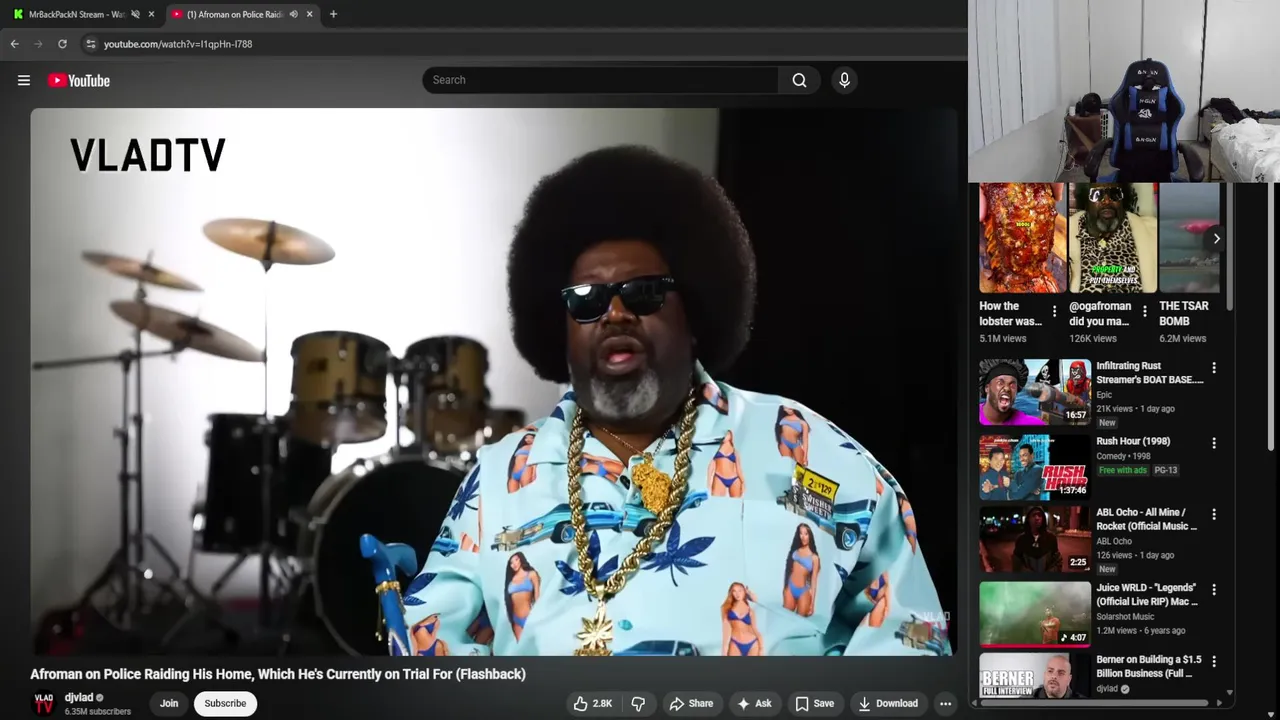
Task: Mute the Afroman tab audio indicator
Action: 293,14
